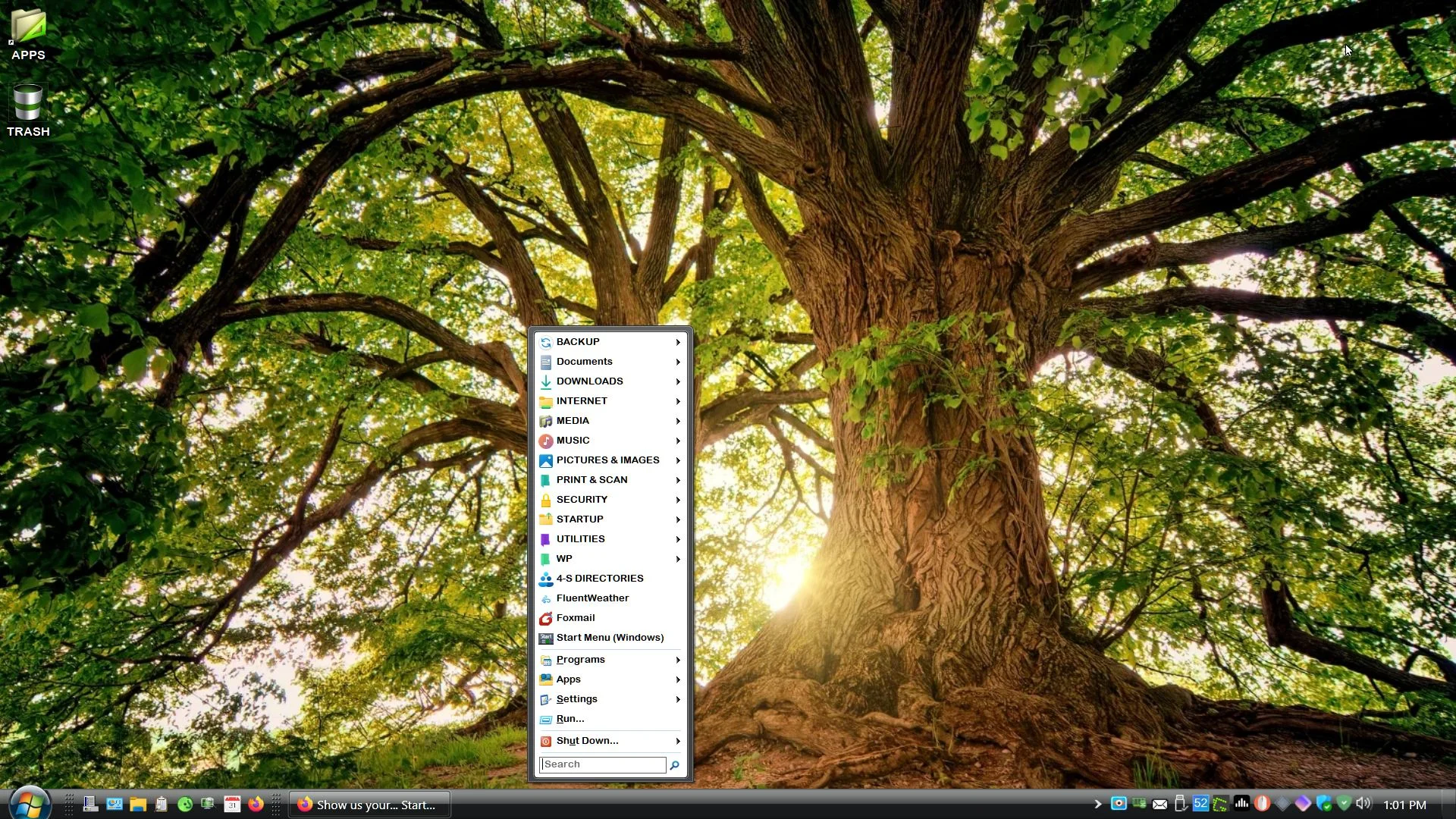This screenshot has height=819, width=1456.
Task: Expand the BACKUP submenu
Action: click(610, 342)
